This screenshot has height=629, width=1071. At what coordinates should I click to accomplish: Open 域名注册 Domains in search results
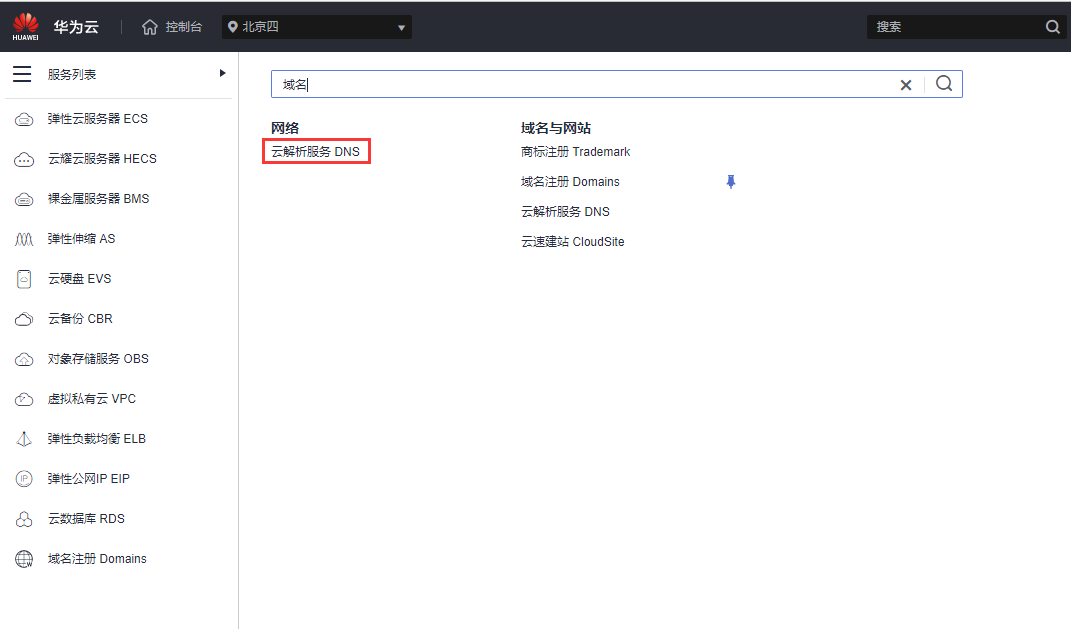[x=570, y=182]
